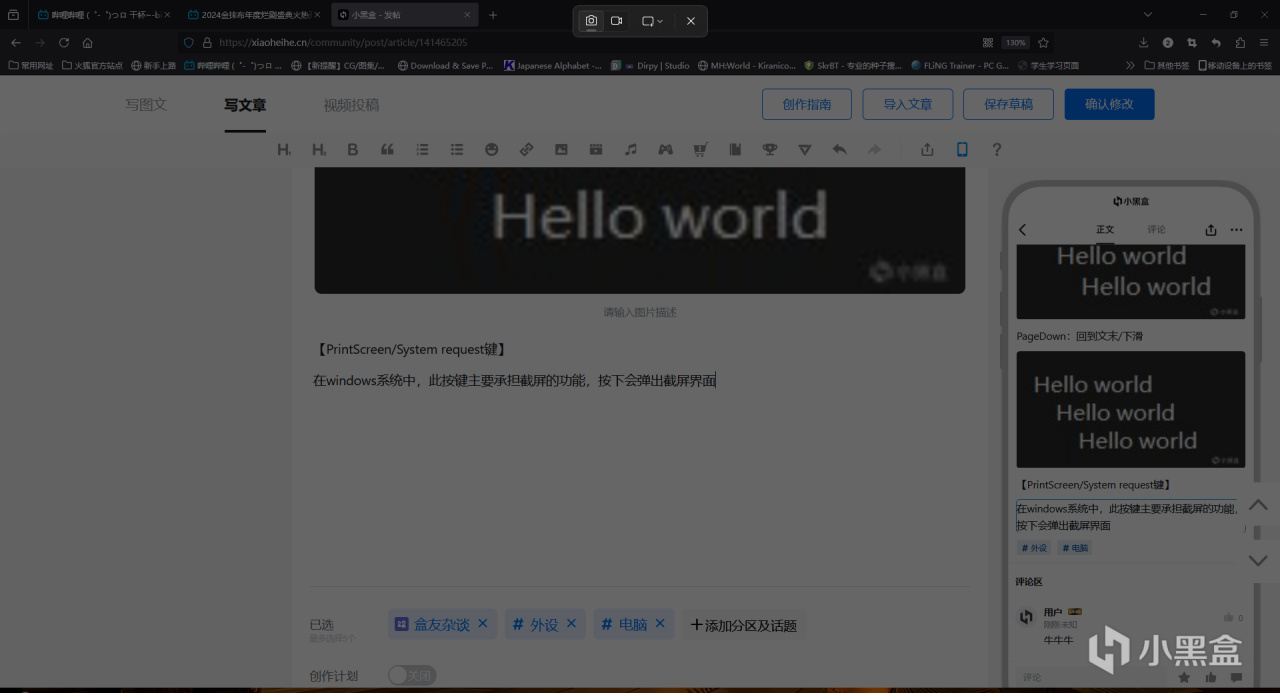1280x693 pixels.
Task: Open the 小黑盒 - 发帖 browser tab
Action: [404, 15]
